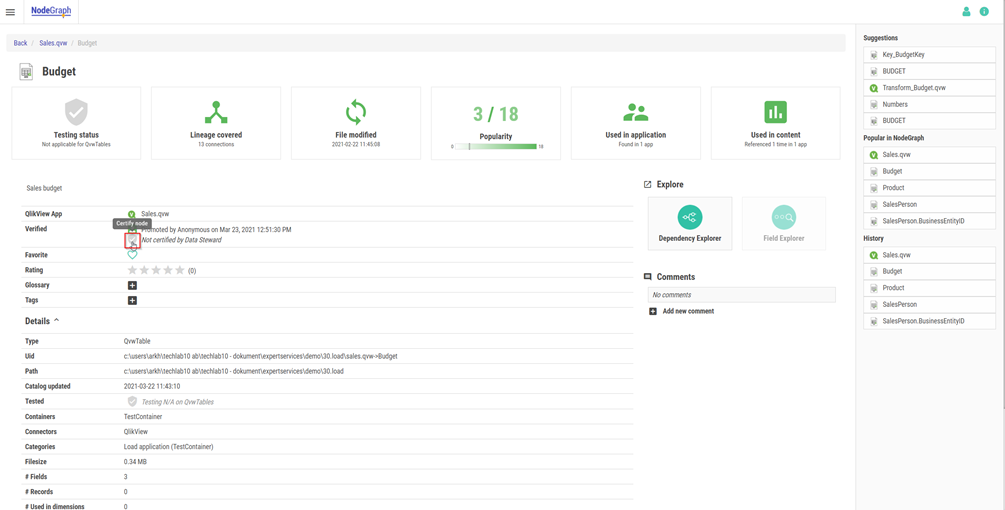Viewport: 1005px width, 510px height.
Task: Click the table icon beside Budget title
Action: (26, 72)
